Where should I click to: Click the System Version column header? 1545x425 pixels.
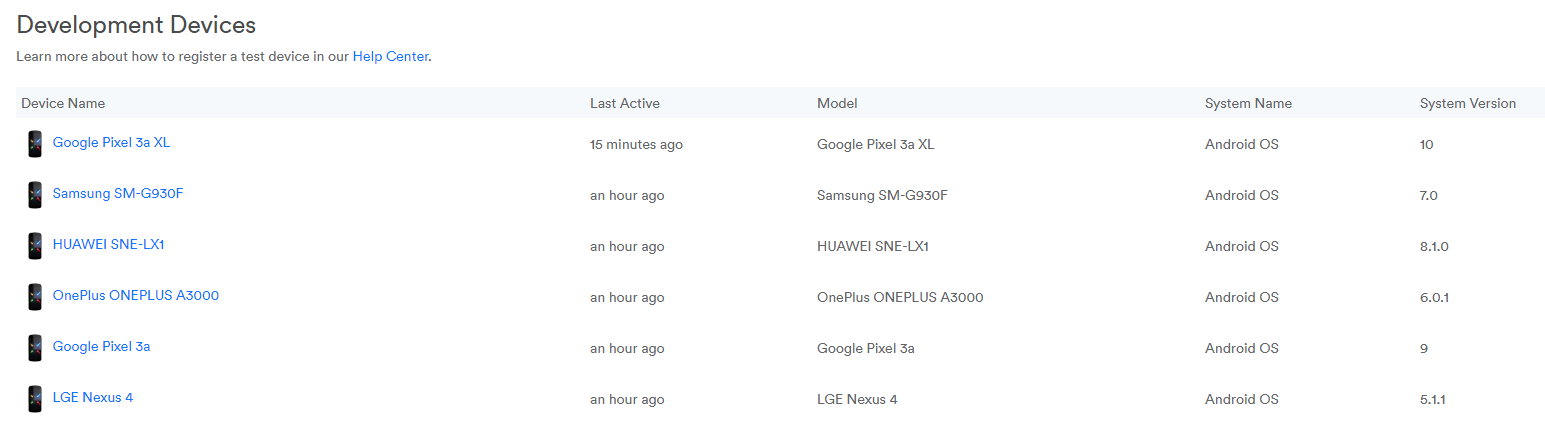click(1468, 103)
